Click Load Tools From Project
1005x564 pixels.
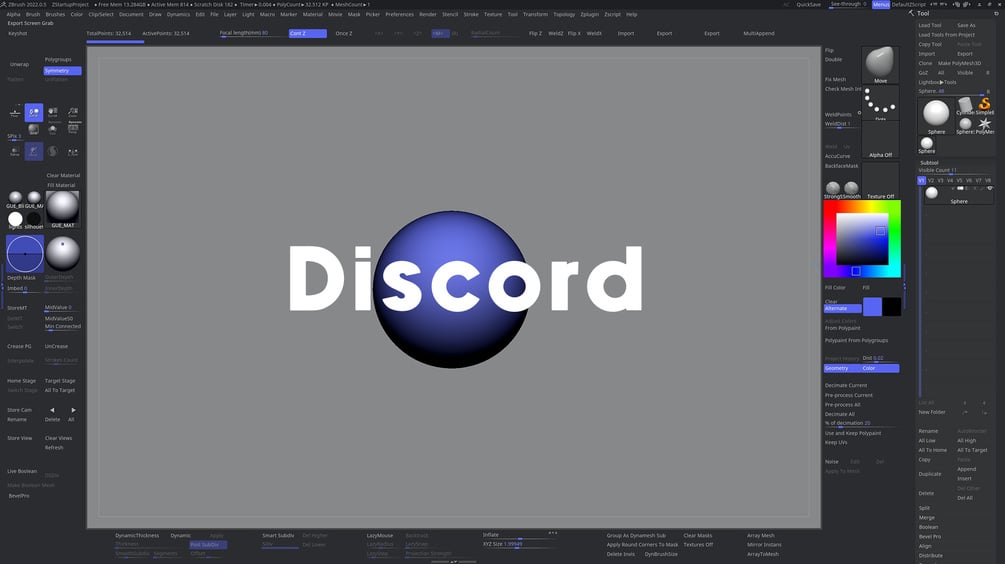point(947,35)
